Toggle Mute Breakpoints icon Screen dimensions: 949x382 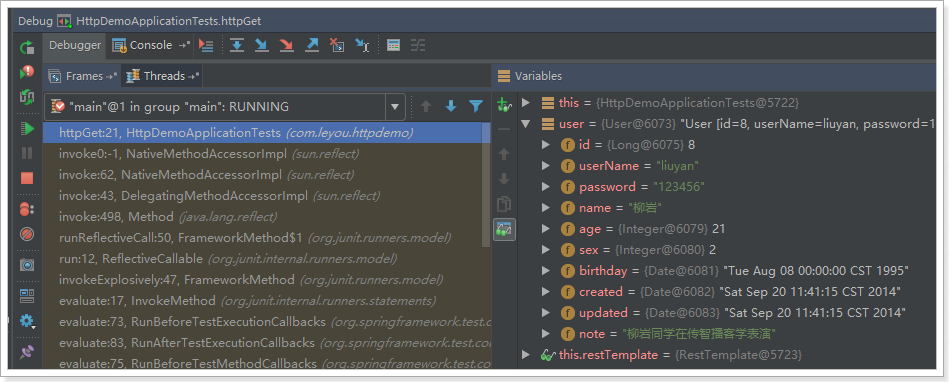[27, 234]
